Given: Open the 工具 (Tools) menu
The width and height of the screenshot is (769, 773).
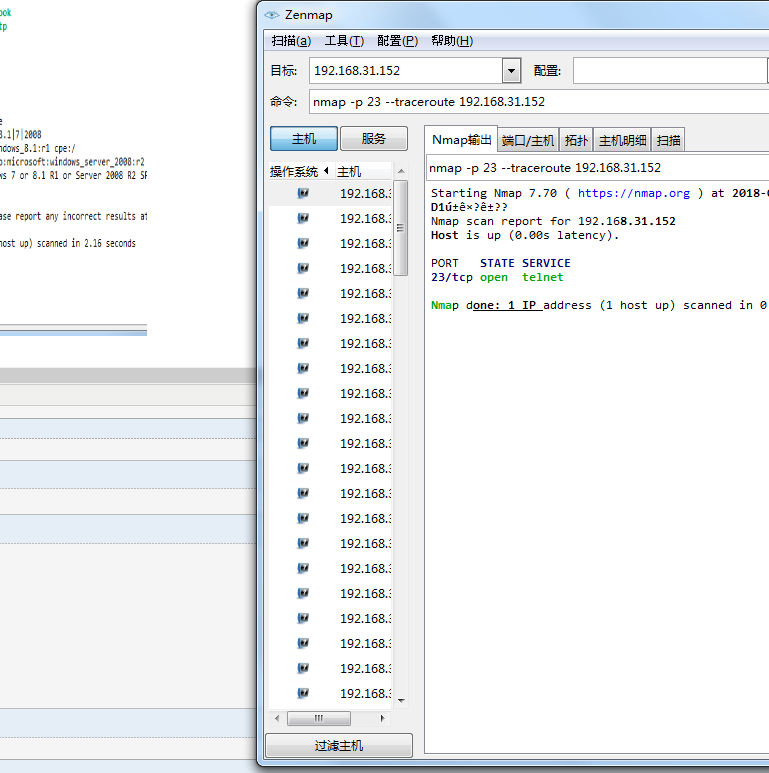Looking at the screenshot, I should click(x=344, y=41).
